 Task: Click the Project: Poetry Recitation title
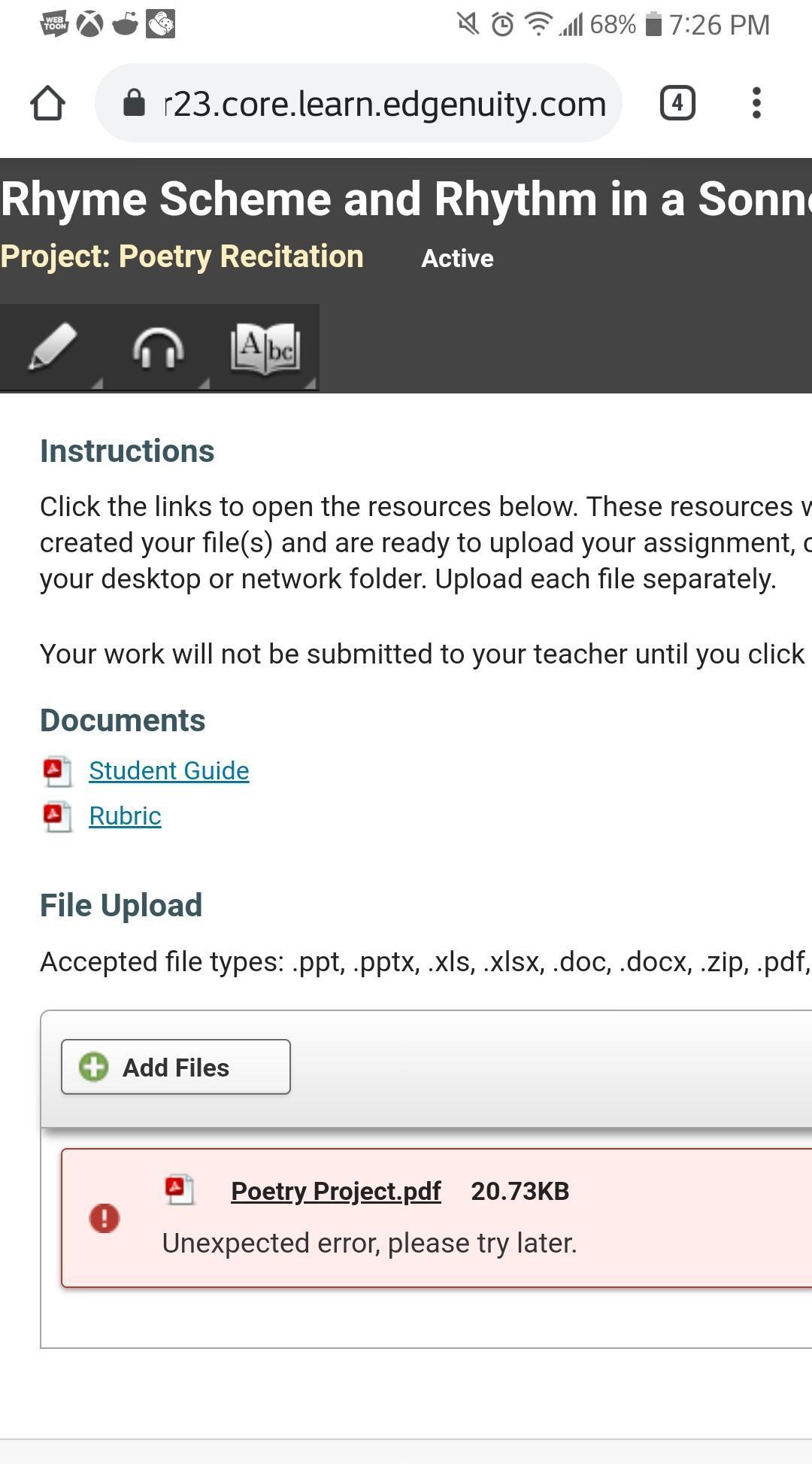[182, 257]
